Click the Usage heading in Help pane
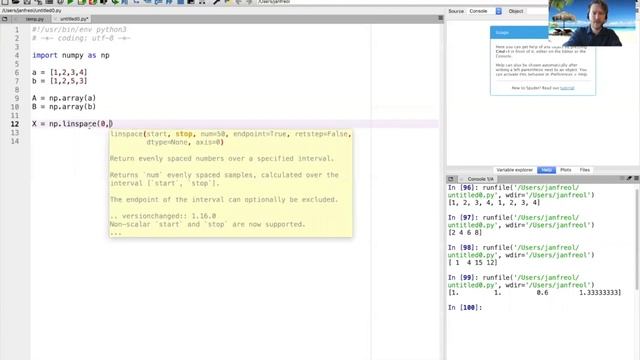This screenshot has width=640, height=360. click(502, 32)
